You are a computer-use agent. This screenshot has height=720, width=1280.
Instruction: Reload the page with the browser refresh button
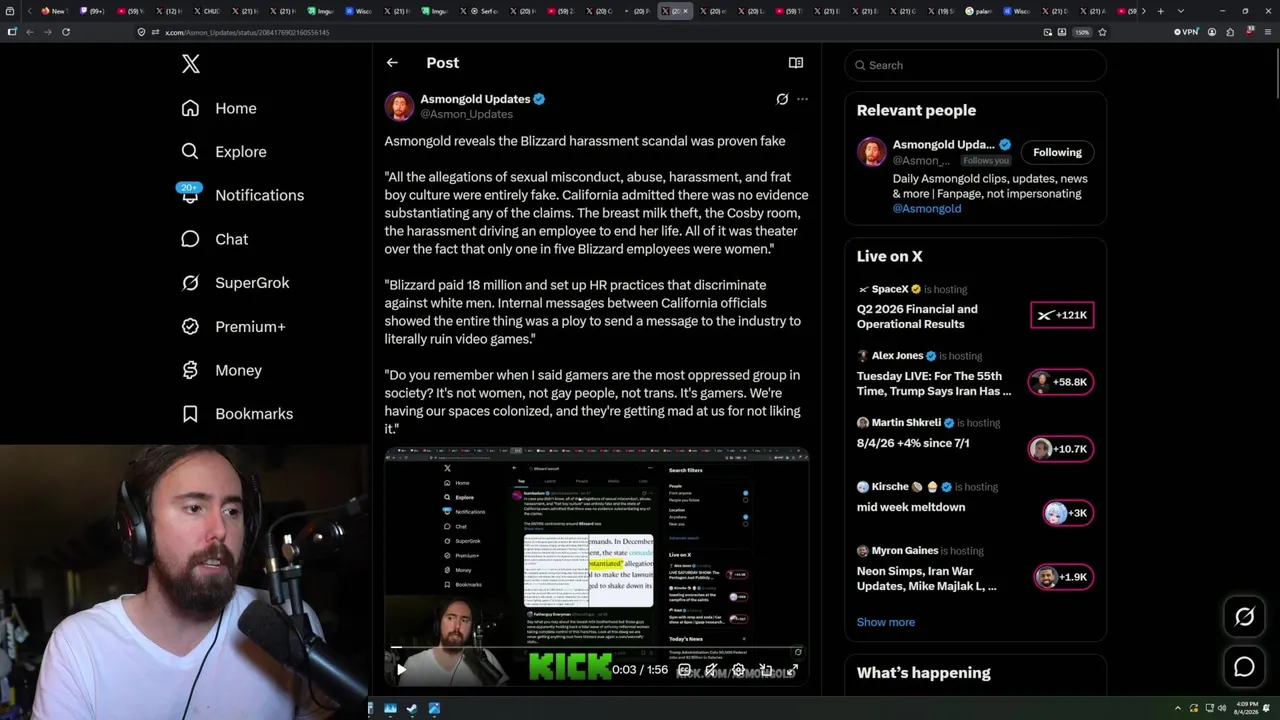coord(66,32)
